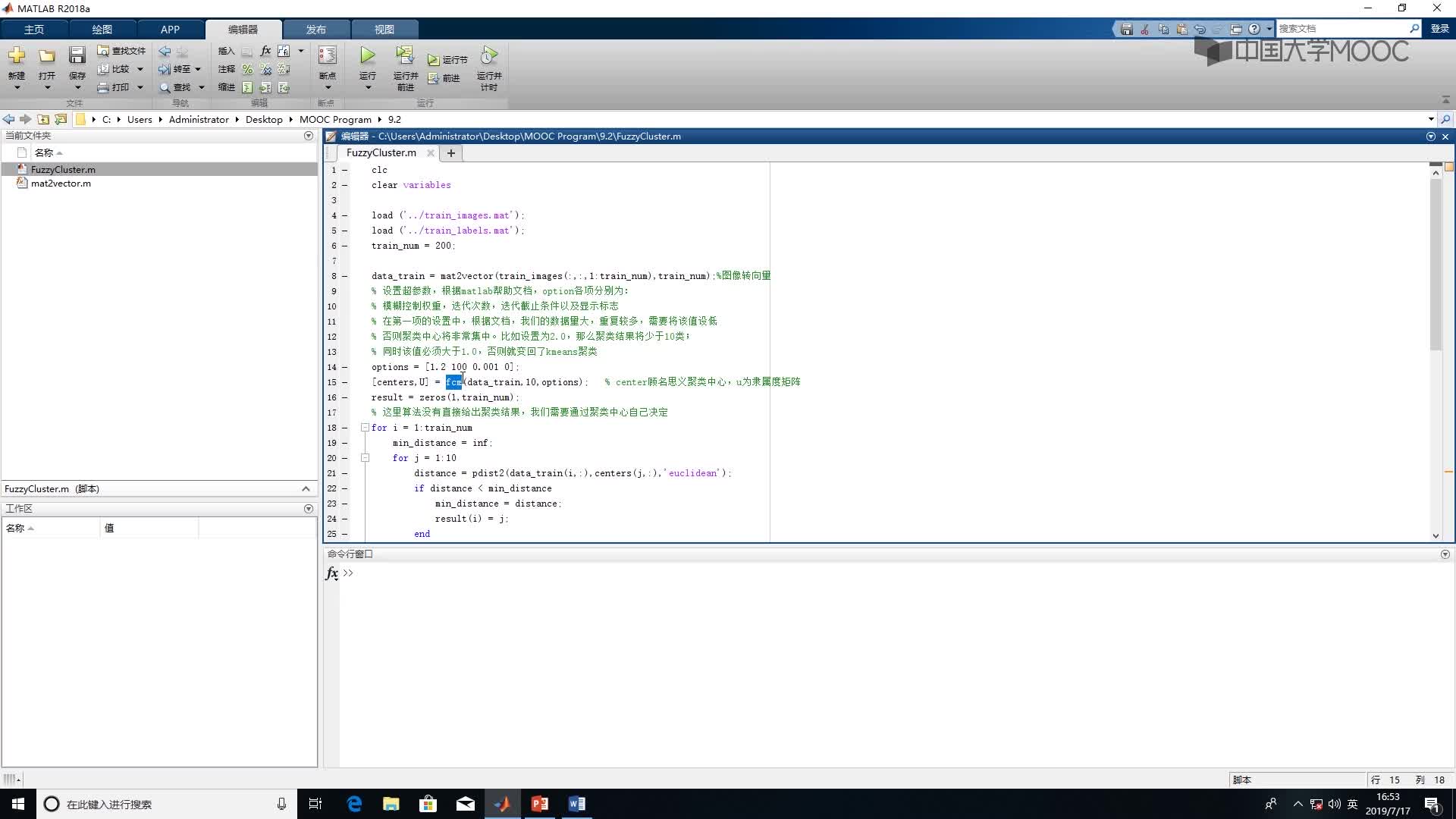Image resolution: width=1456 pixels, height=819 pixels.
Task: Click 运行并前进 (Run and Advance) icon
Action: pyautogui.click(x=405, y=55)
